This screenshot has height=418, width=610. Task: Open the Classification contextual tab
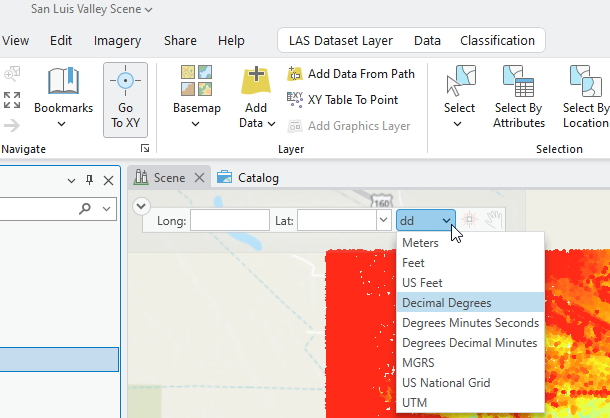point(497,40)
